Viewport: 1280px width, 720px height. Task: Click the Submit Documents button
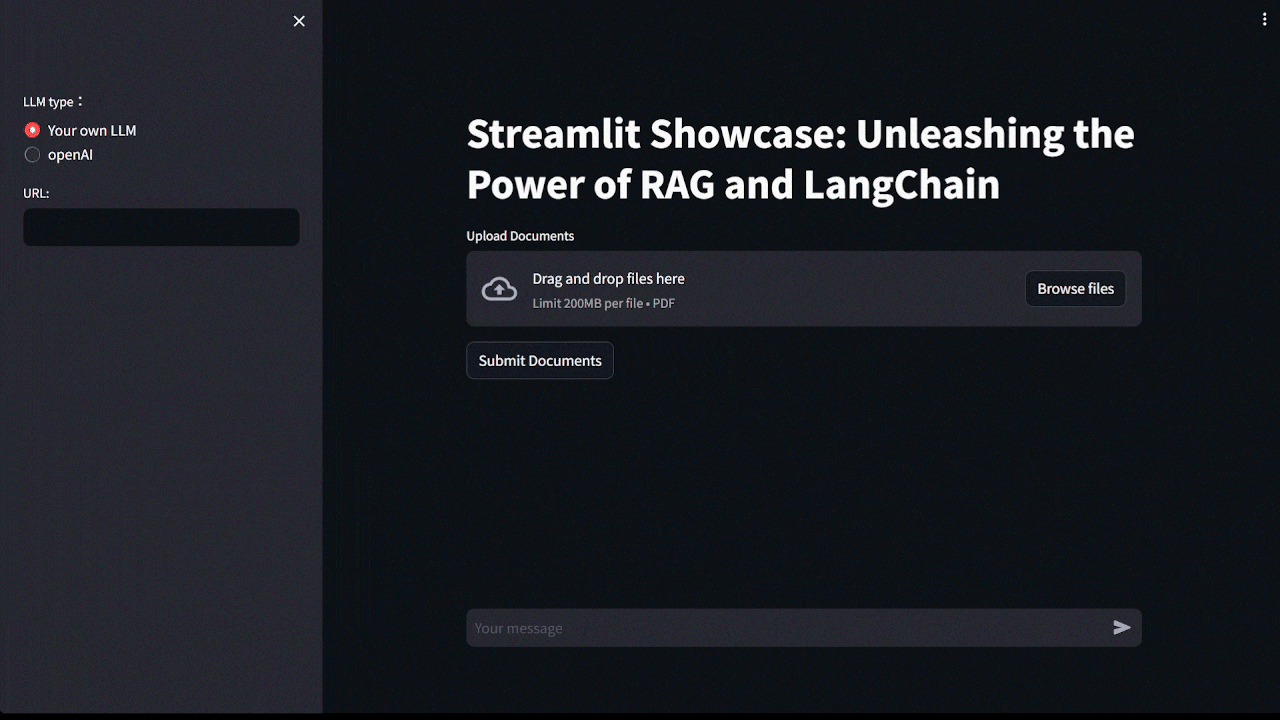pyautogui.click(x=540, y=360)
